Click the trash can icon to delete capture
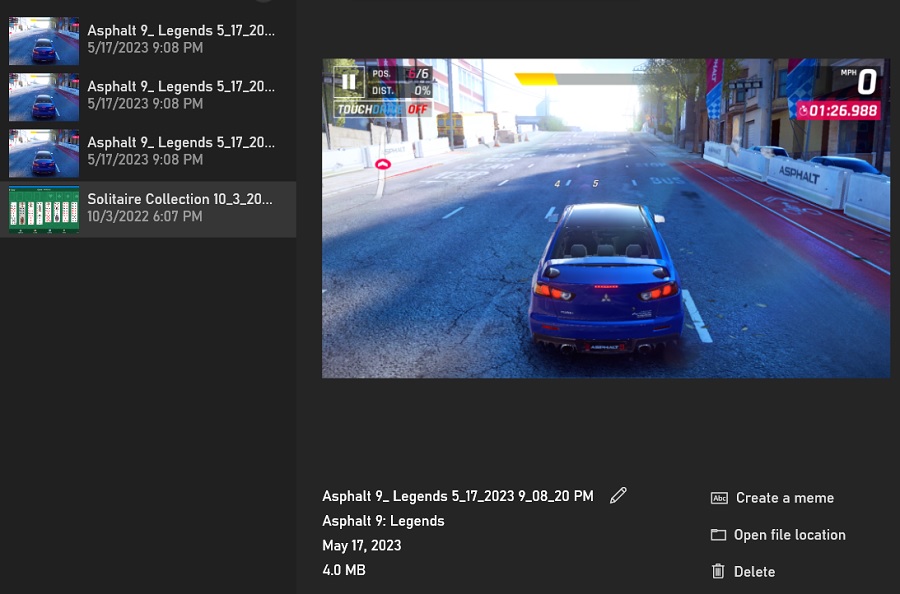 point(718,571)
